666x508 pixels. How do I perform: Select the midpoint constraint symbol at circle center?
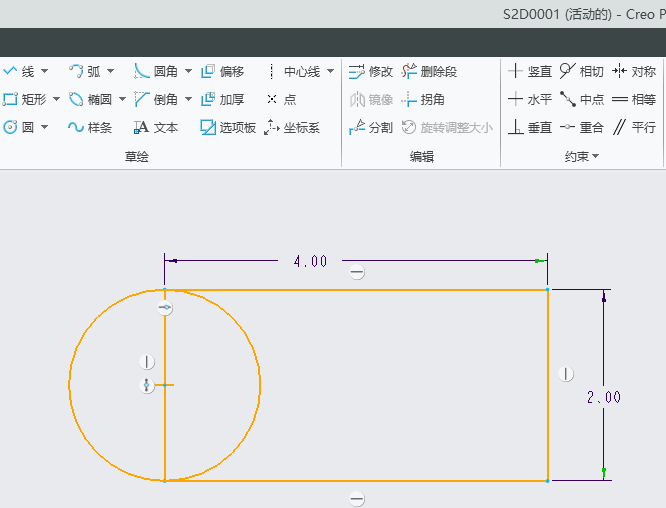point(147,385)
